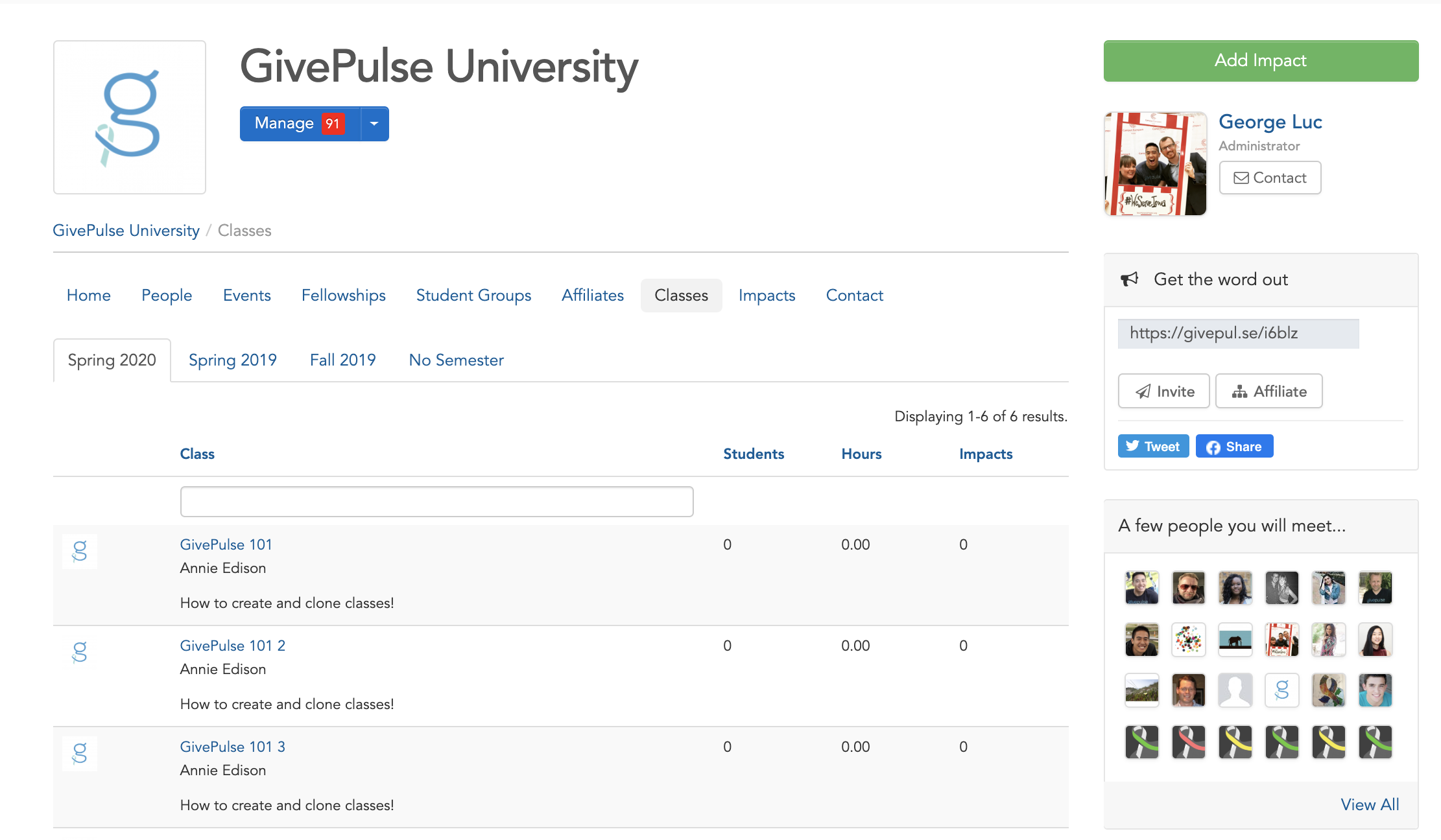Switch to the Home tab

click(89, 296)
